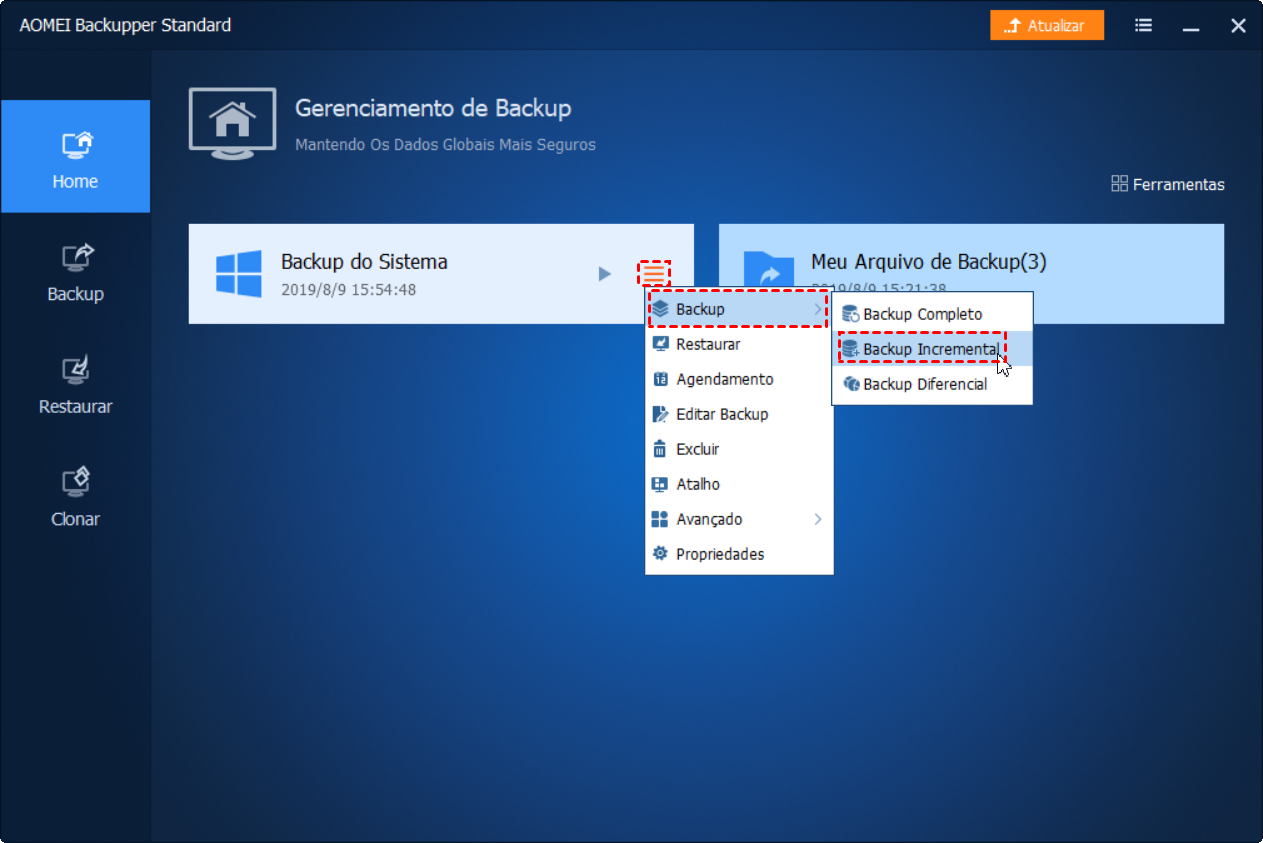The image size is (1263, 843).
Task: Open the Backup sidebar section
Action: [75, 272]
